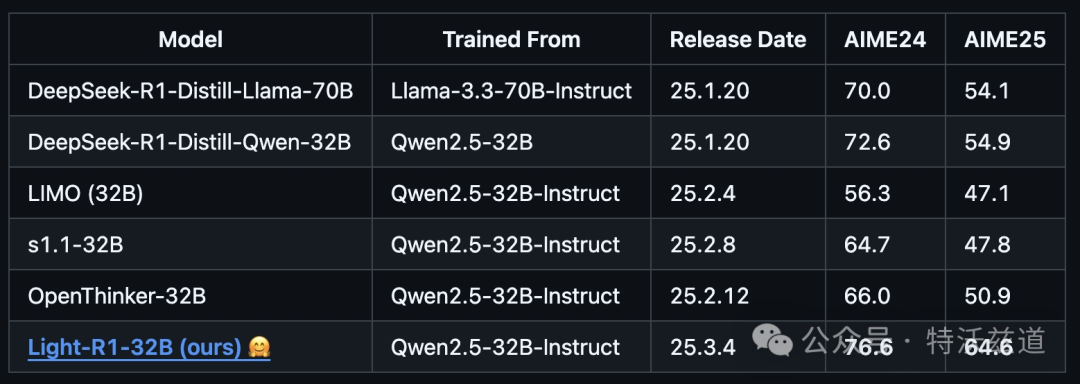Open the Light-R1-32B (ours) link

136,348
